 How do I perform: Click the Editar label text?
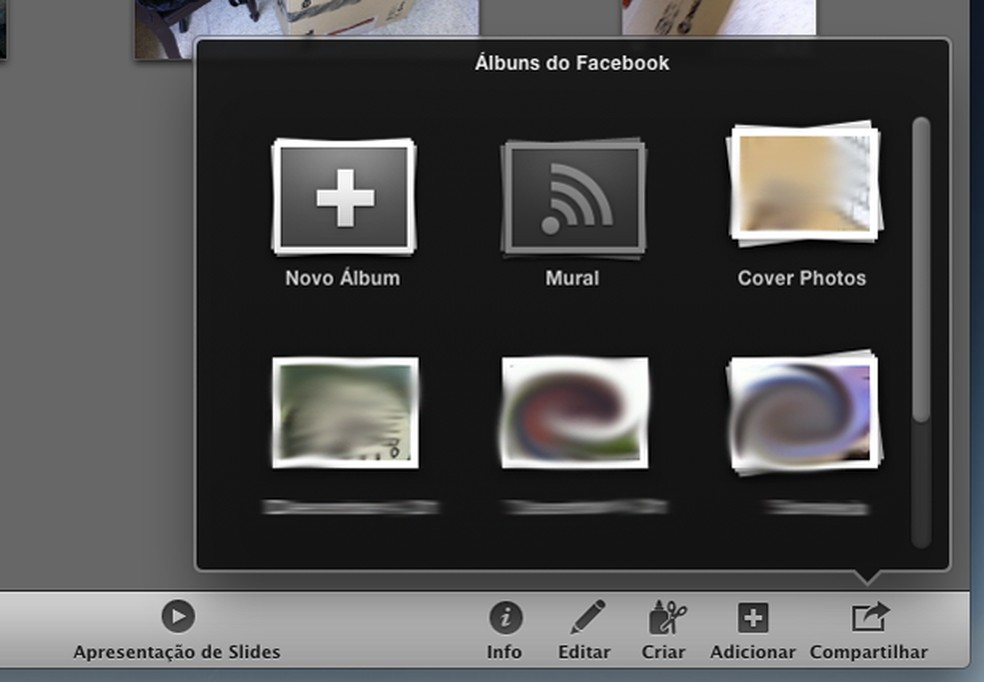click(x=584, y=653)
